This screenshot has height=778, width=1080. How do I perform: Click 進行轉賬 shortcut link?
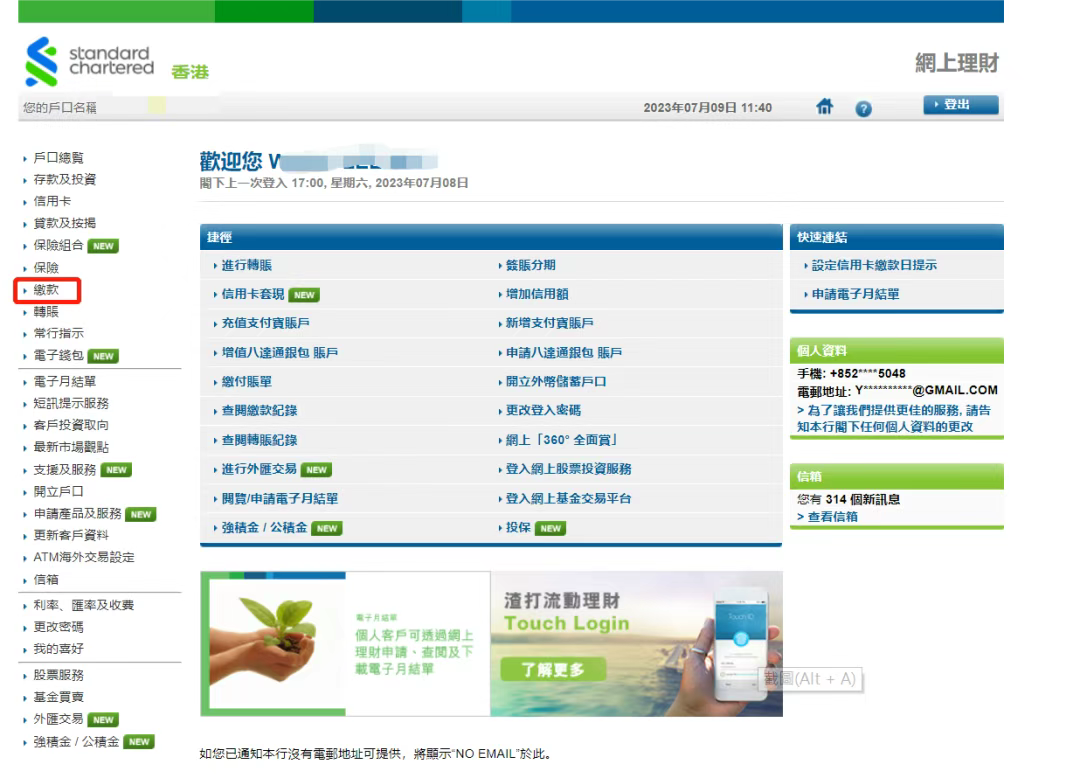[246, 265]
